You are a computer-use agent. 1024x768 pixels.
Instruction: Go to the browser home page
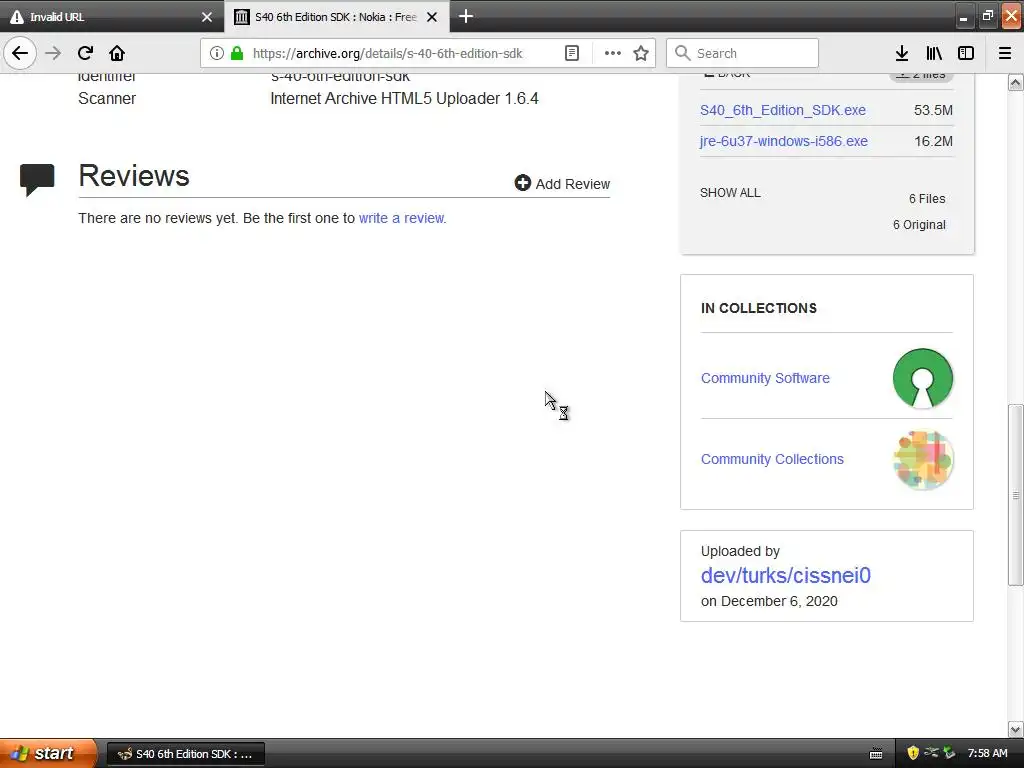pyautogui.click(x=117, y=53)
